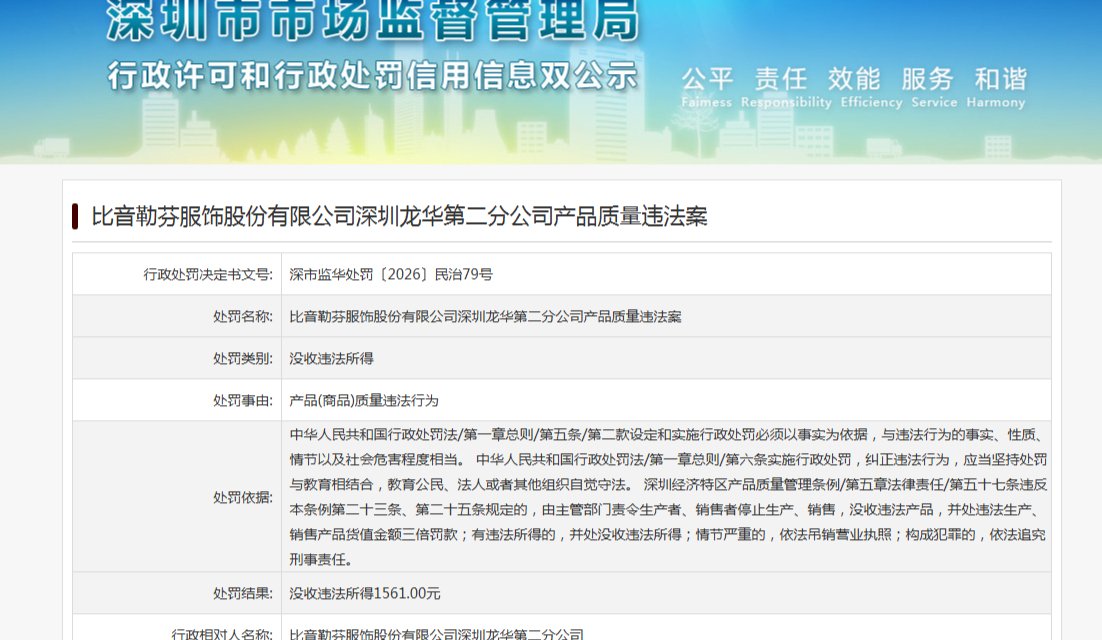Screen dimensions: 1102x640
Task: Click the 处罚名称 value row text
Action: click(485, 317)
